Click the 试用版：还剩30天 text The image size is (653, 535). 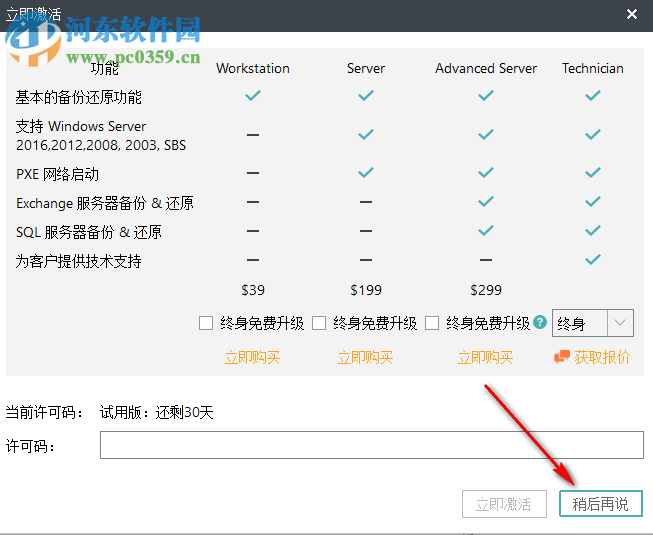(157, 412)
